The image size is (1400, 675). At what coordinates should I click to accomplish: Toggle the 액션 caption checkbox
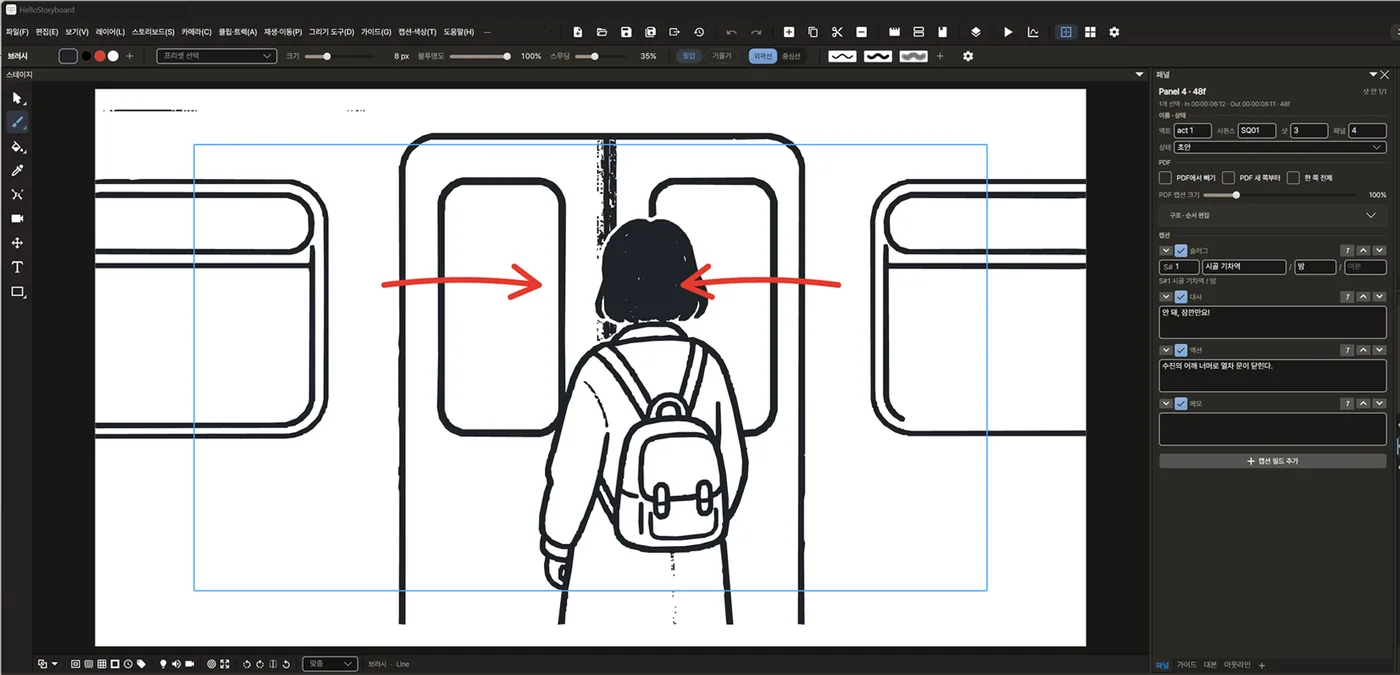[1181, 350]
